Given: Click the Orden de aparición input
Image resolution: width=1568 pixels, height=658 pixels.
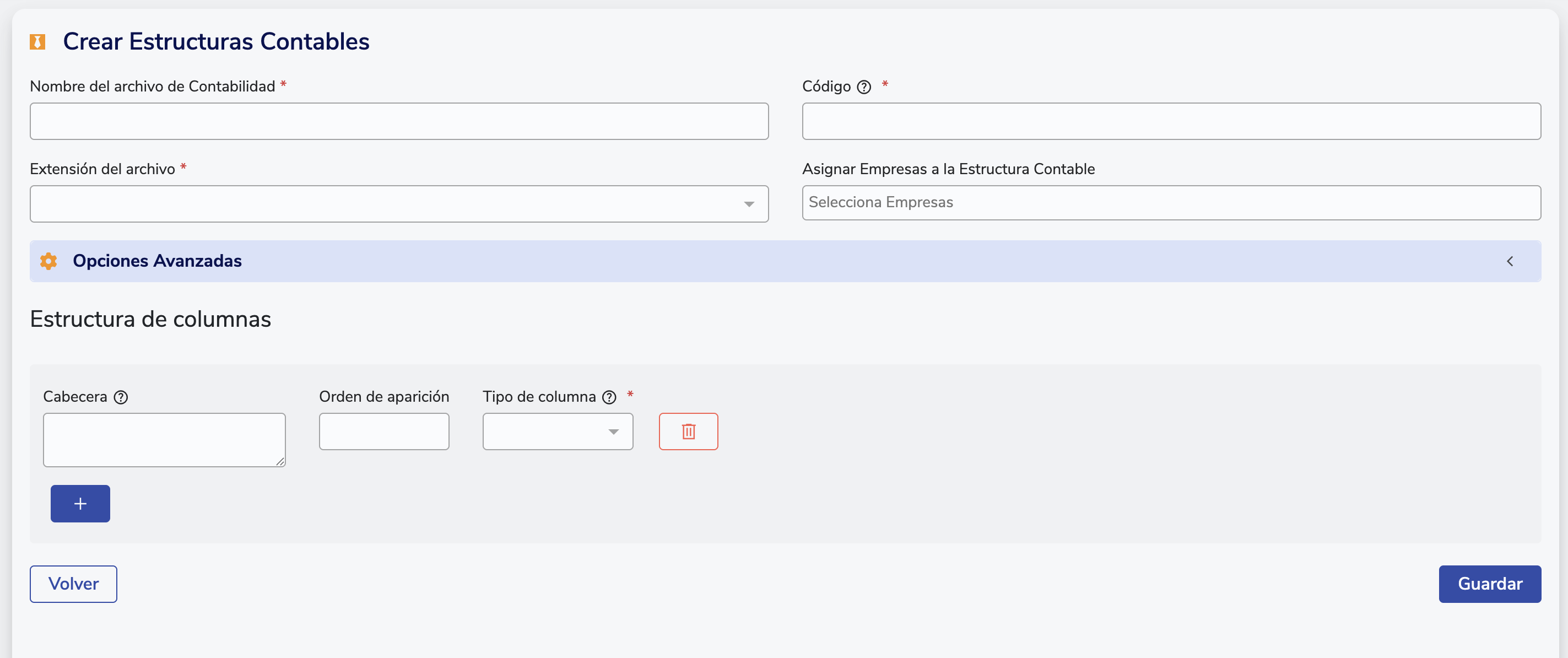Looking at the screenshot, I should (x=383, y=432).
